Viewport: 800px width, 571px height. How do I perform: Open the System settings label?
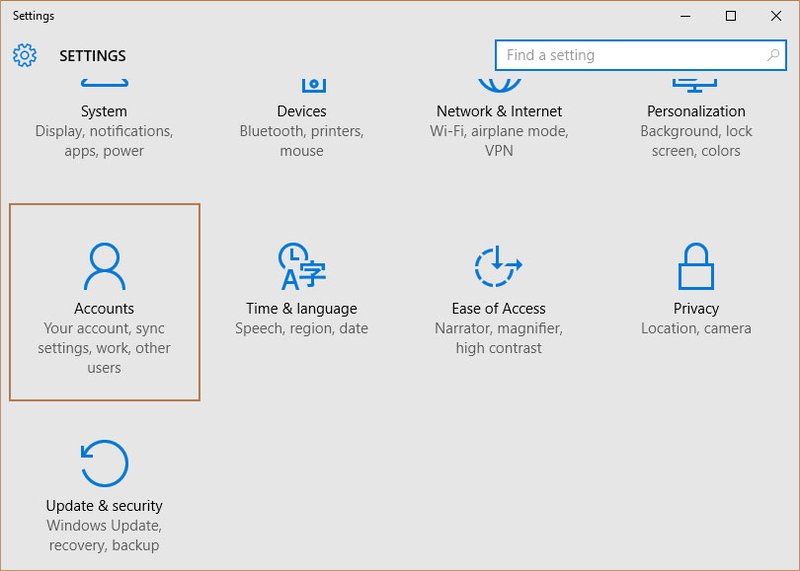(x=104, y=111)
